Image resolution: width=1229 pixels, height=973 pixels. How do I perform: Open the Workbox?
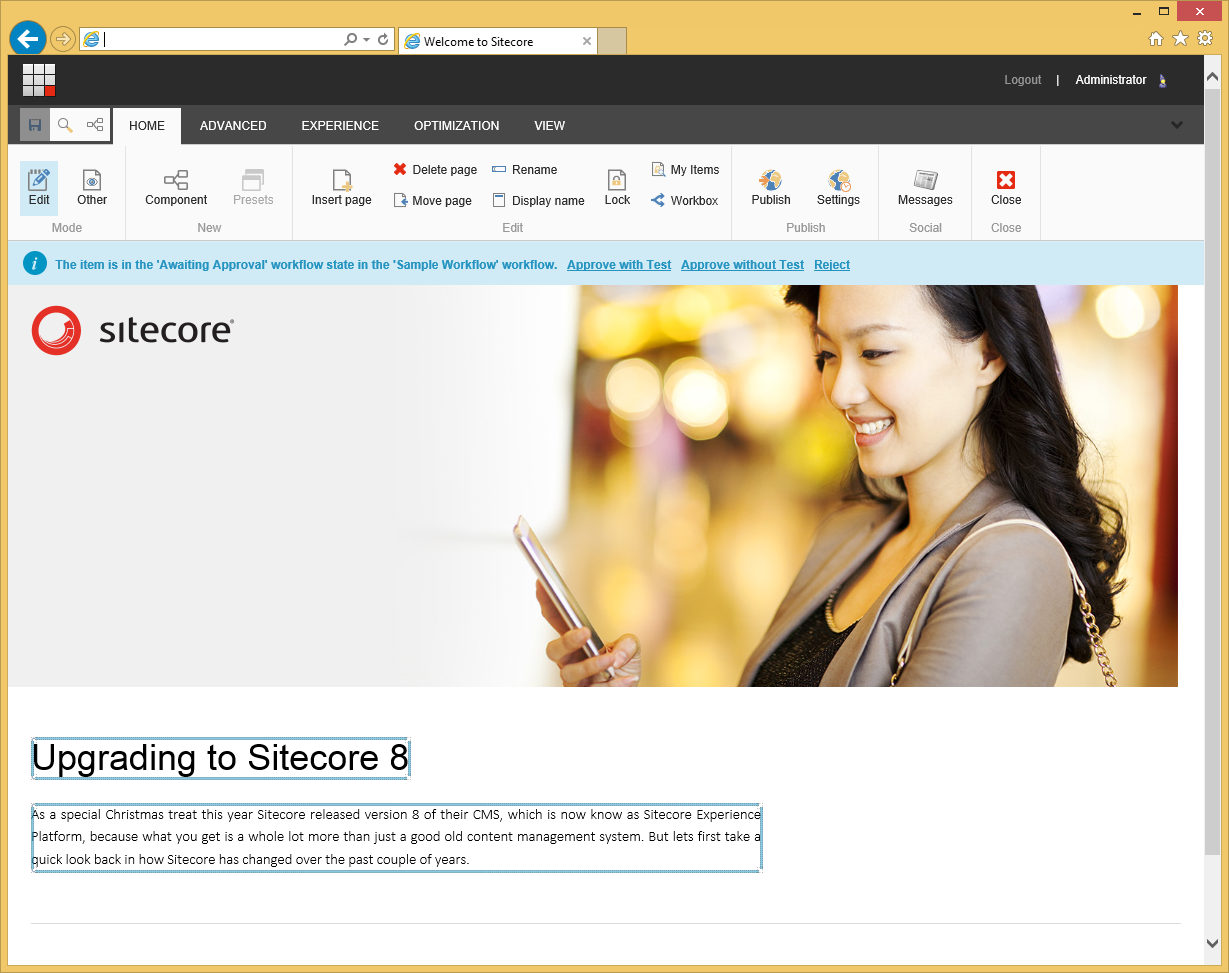tap(685, 201)
